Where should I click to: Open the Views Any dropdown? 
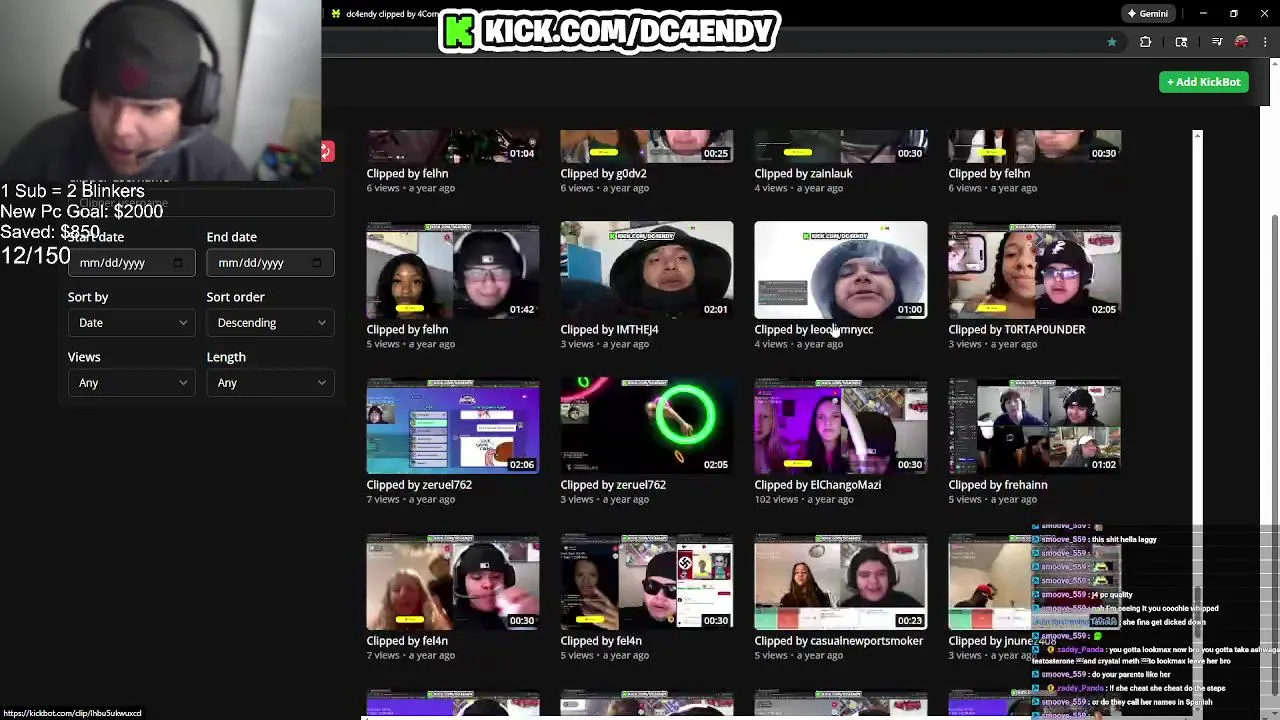[x=131, y=383]
